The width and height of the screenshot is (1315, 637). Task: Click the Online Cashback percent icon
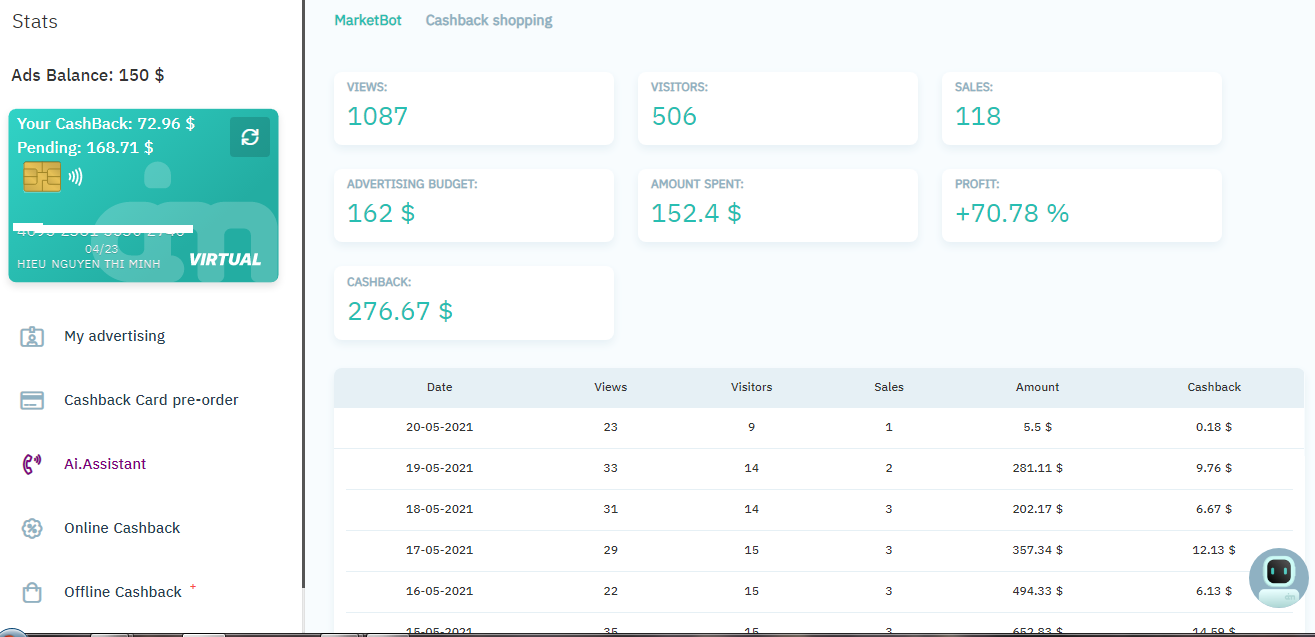tap(32, 528)
